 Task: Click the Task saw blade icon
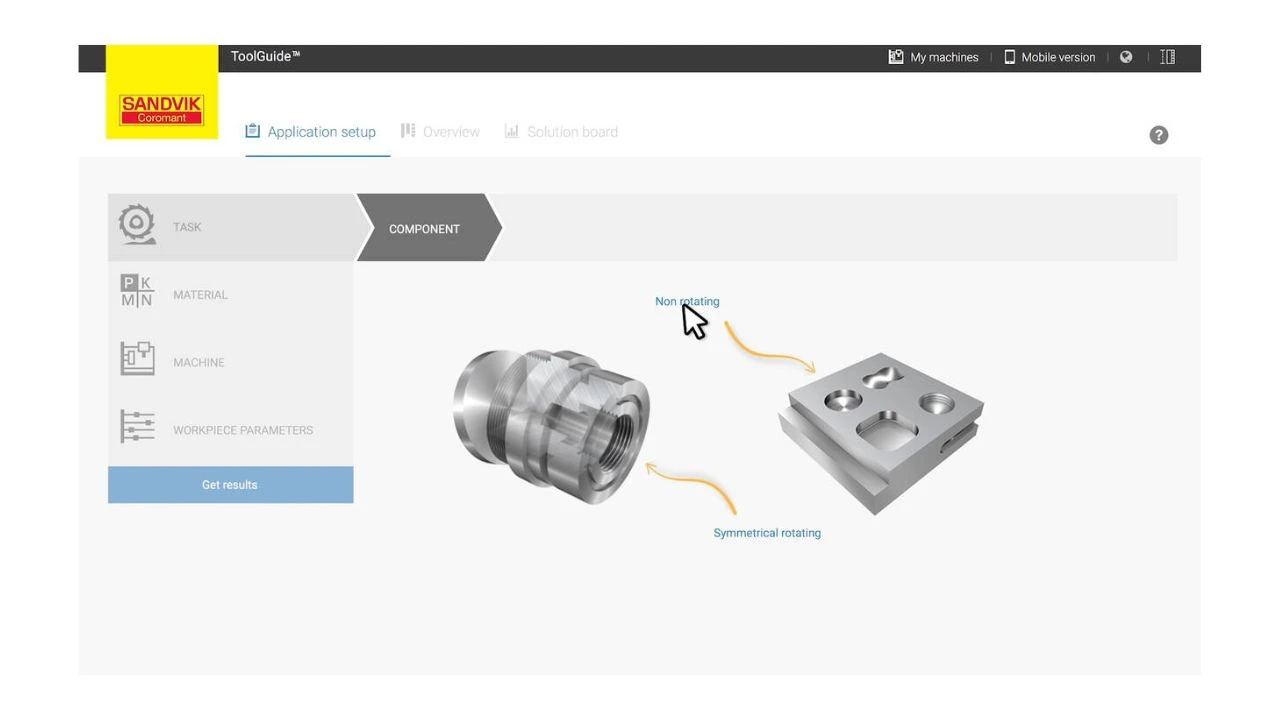[137, 225]
